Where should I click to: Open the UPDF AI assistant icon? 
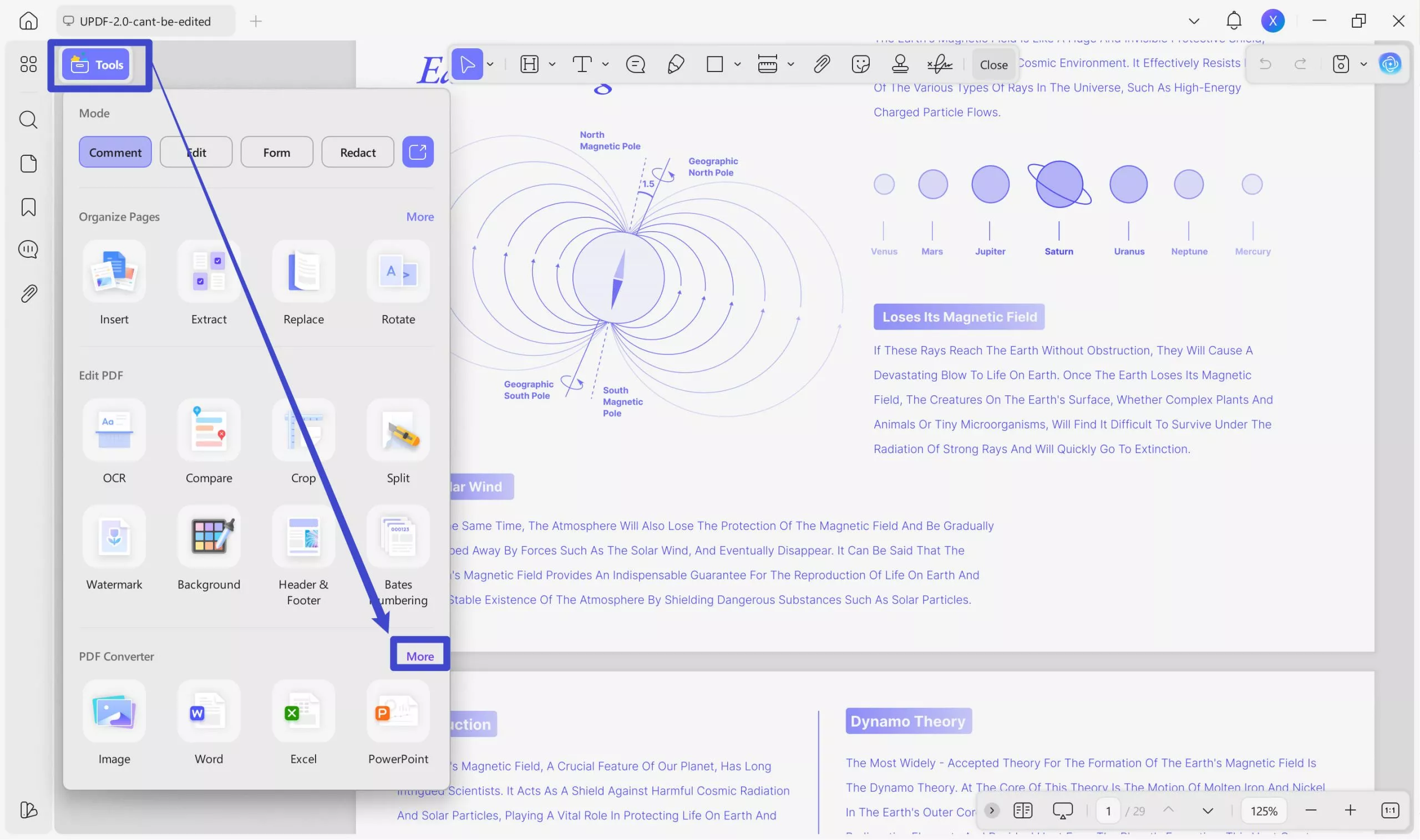(1390, 64)
